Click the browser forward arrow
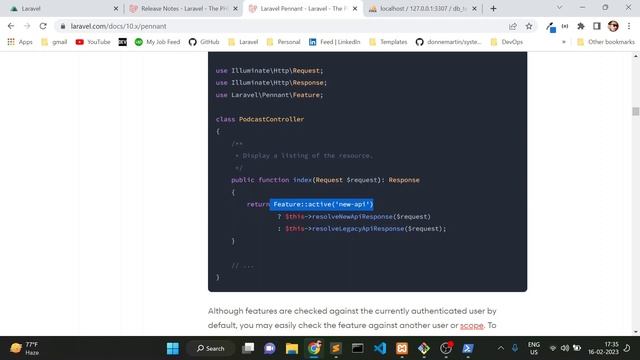Screen dimensions: 640x360 27,26
